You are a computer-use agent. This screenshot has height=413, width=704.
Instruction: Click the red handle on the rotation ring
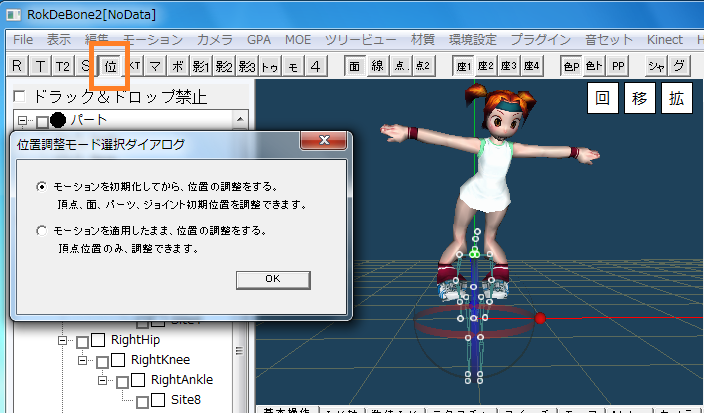click(540, 318)
